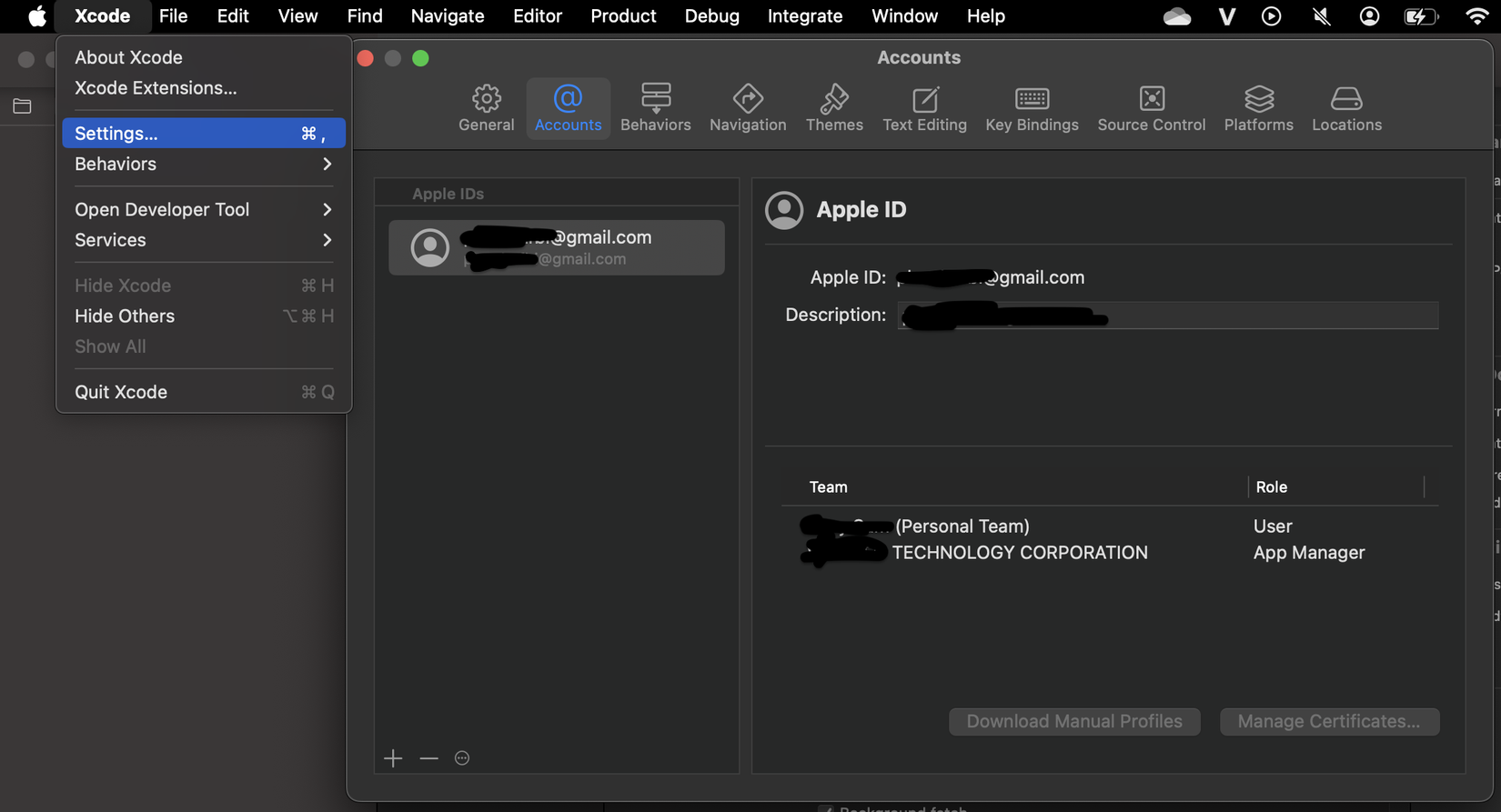Open the account options ellipsis icon
1501x812 pixels.
462,758
